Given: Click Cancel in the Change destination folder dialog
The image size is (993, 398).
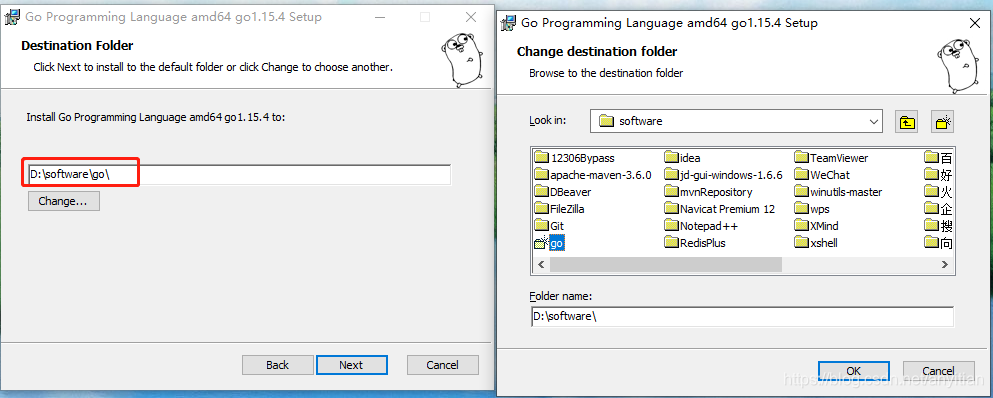Looking at the screenshot, I should point(938,371).
